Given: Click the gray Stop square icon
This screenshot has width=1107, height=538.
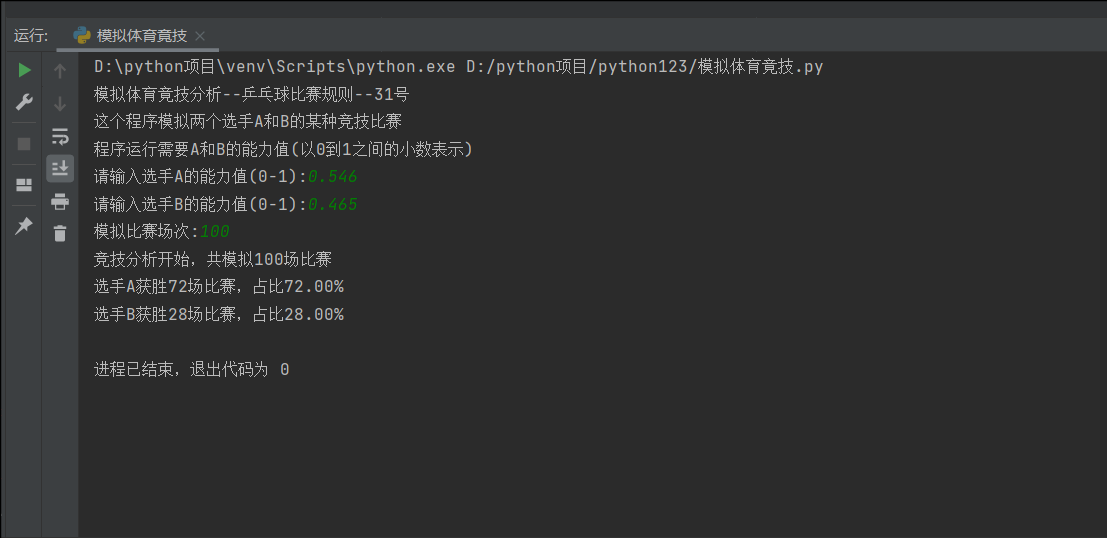Looking at the screenshot, I should point(24,144).
